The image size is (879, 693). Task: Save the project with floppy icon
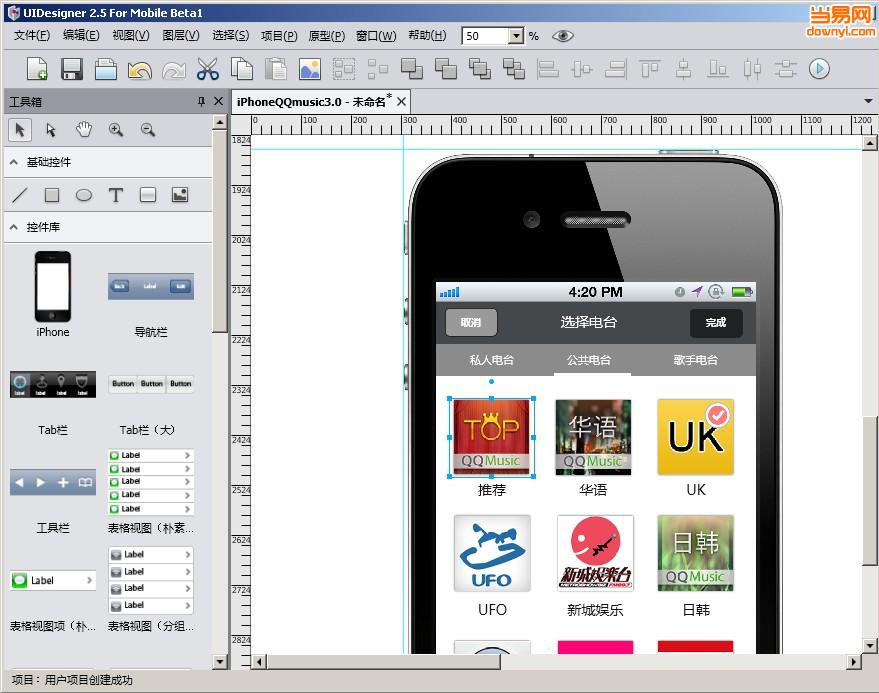pyautogui.click(x=72, y=69)
